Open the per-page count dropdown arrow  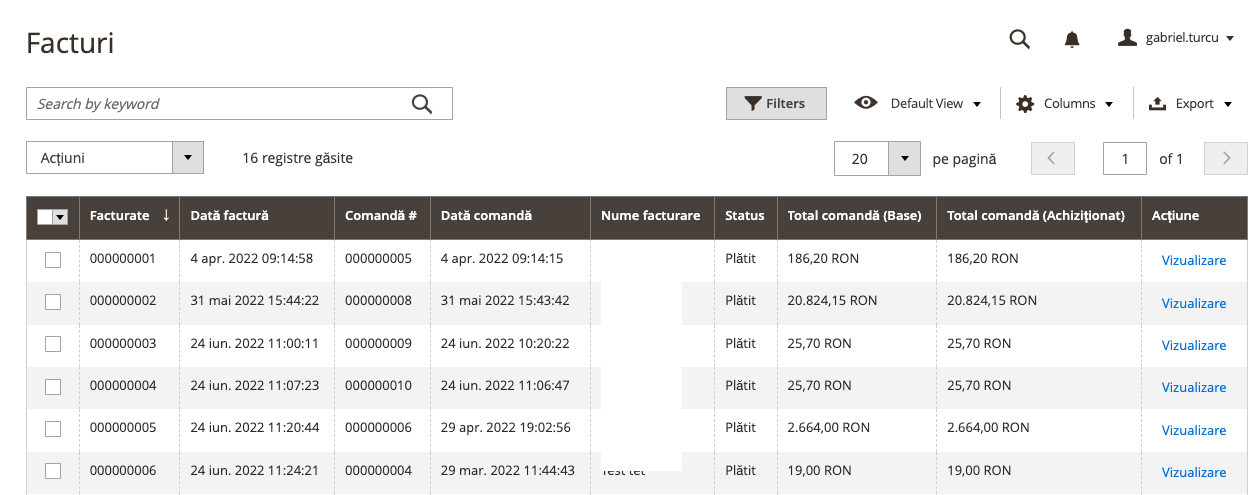pos(904,158)
